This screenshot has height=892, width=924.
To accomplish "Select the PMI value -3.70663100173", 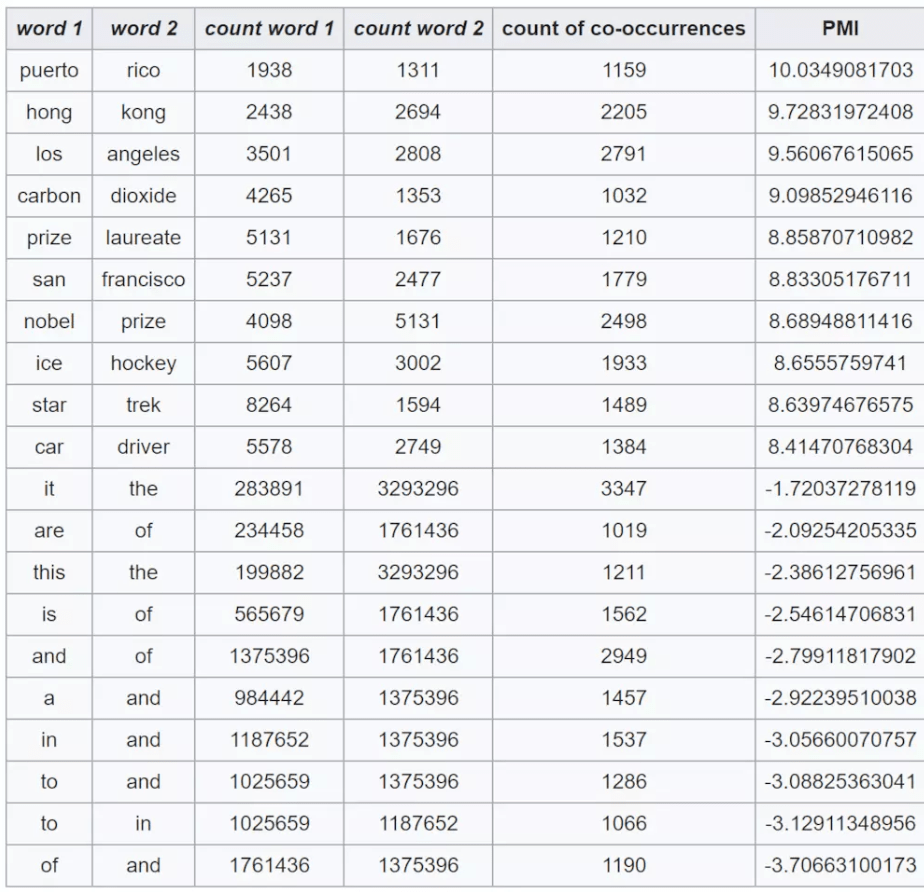I will (840, 865).
